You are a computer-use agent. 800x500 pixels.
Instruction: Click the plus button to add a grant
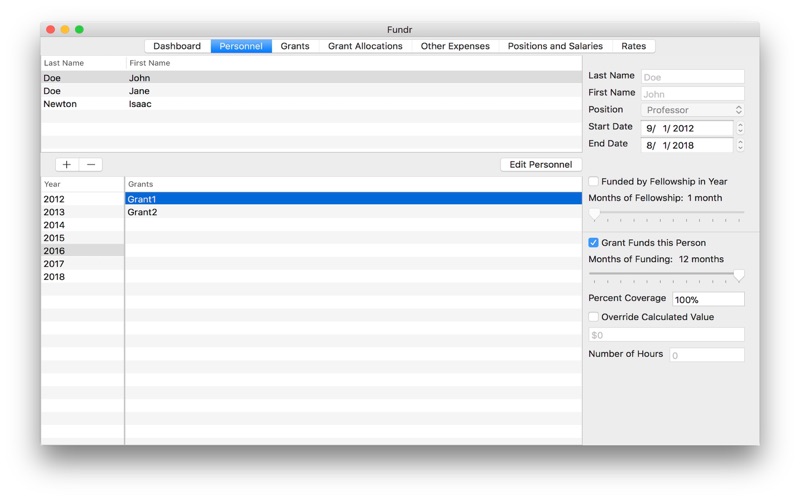pos(67,164)
